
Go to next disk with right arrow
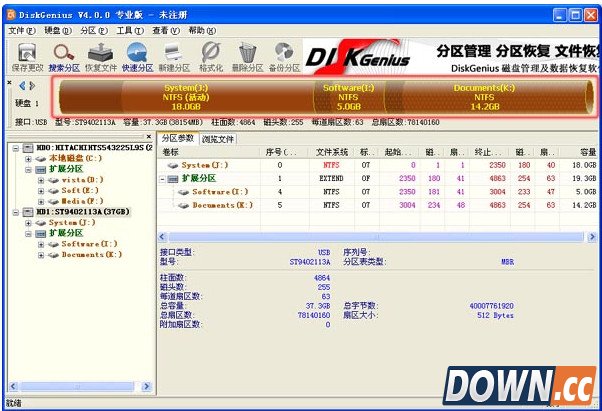pyautogui.click(x=32, y=87)
